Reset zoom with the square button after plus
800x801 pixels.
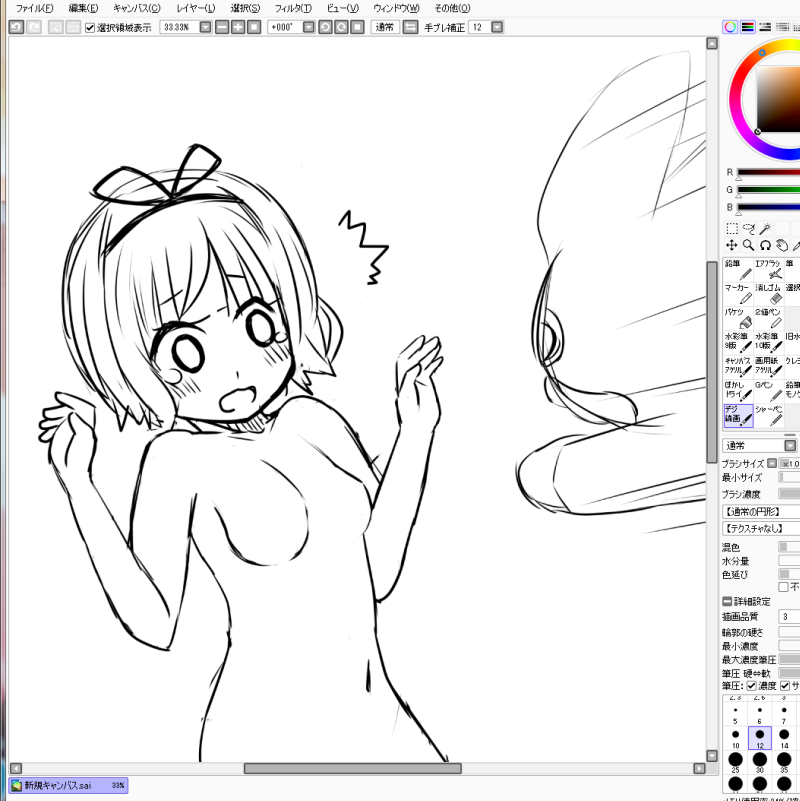pyautogui.click(x=254, y=27)
